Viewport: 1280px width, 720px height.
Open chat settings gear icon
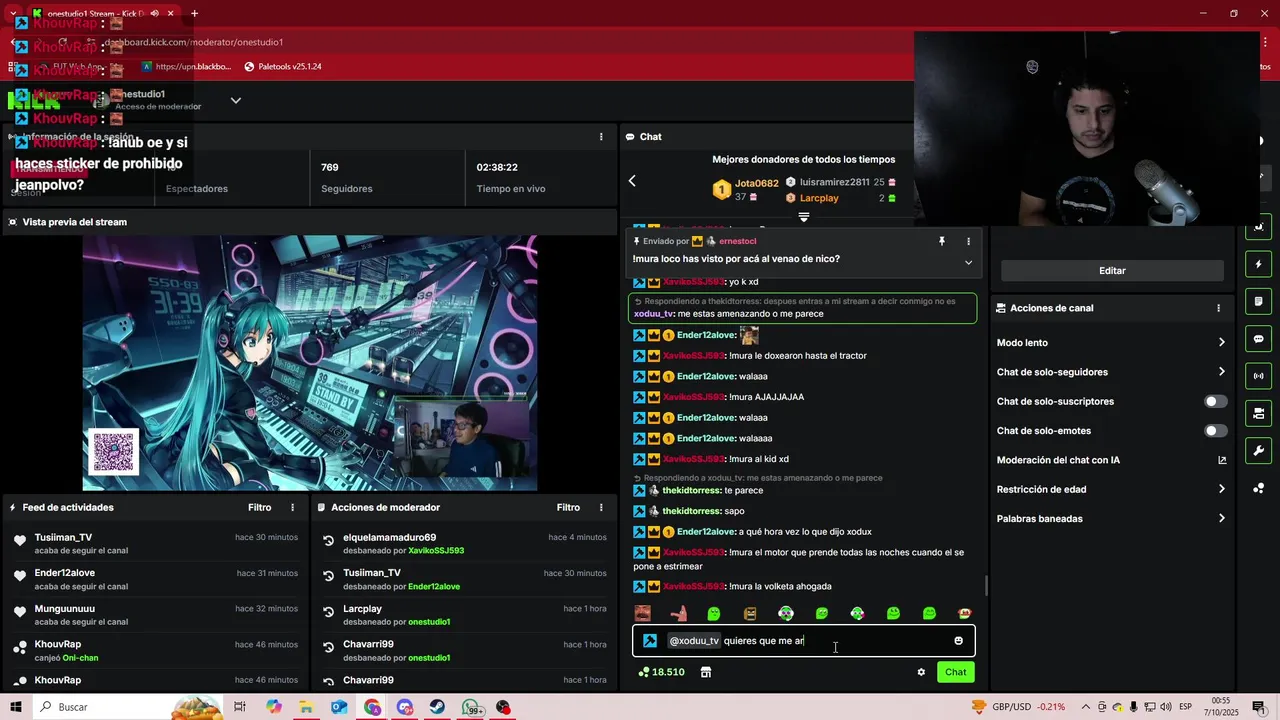click(921, 672)
